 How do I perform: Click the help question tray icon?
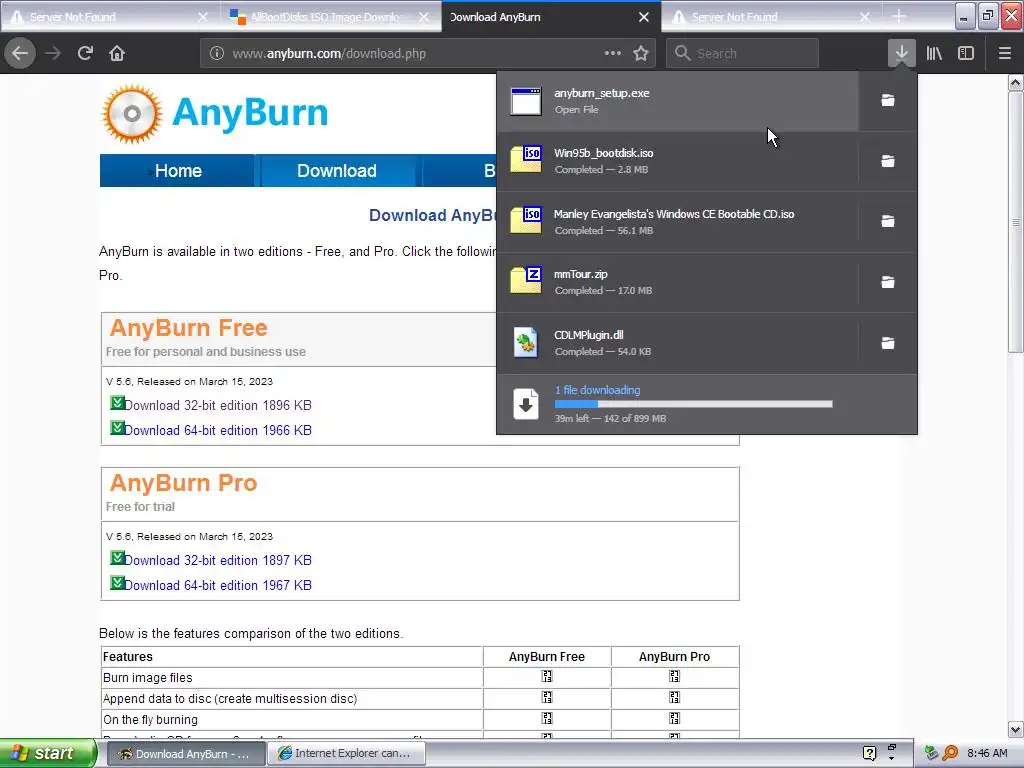[x=869, y=753]
